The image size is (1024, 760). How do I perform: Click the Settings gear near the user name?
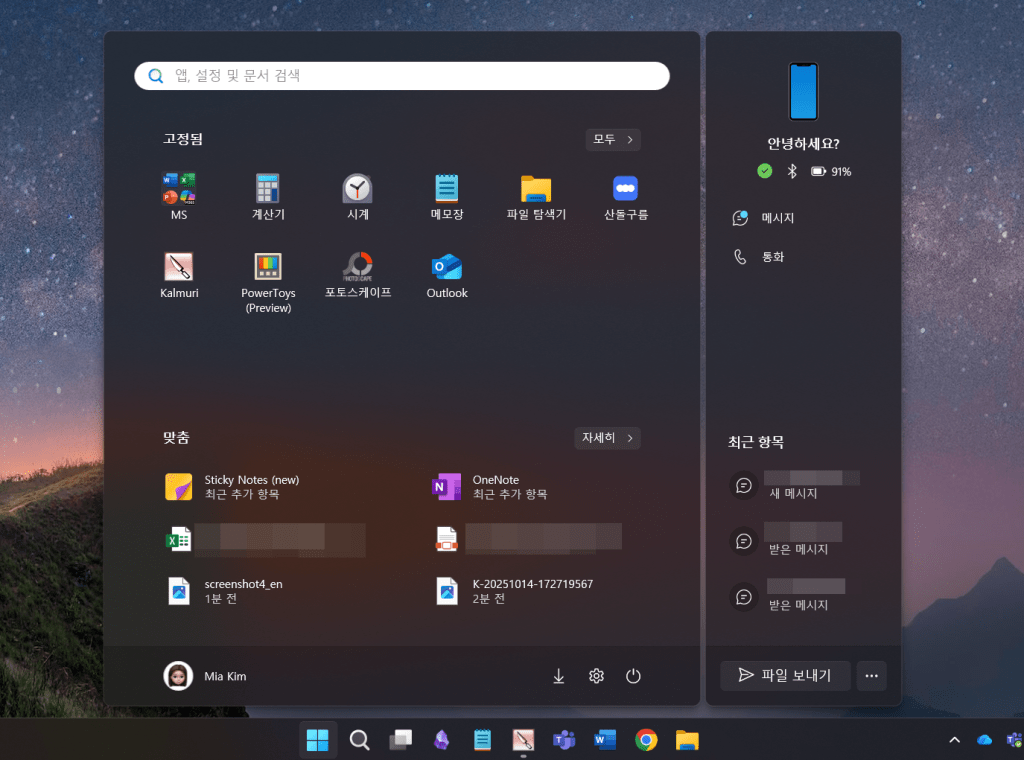596,676
